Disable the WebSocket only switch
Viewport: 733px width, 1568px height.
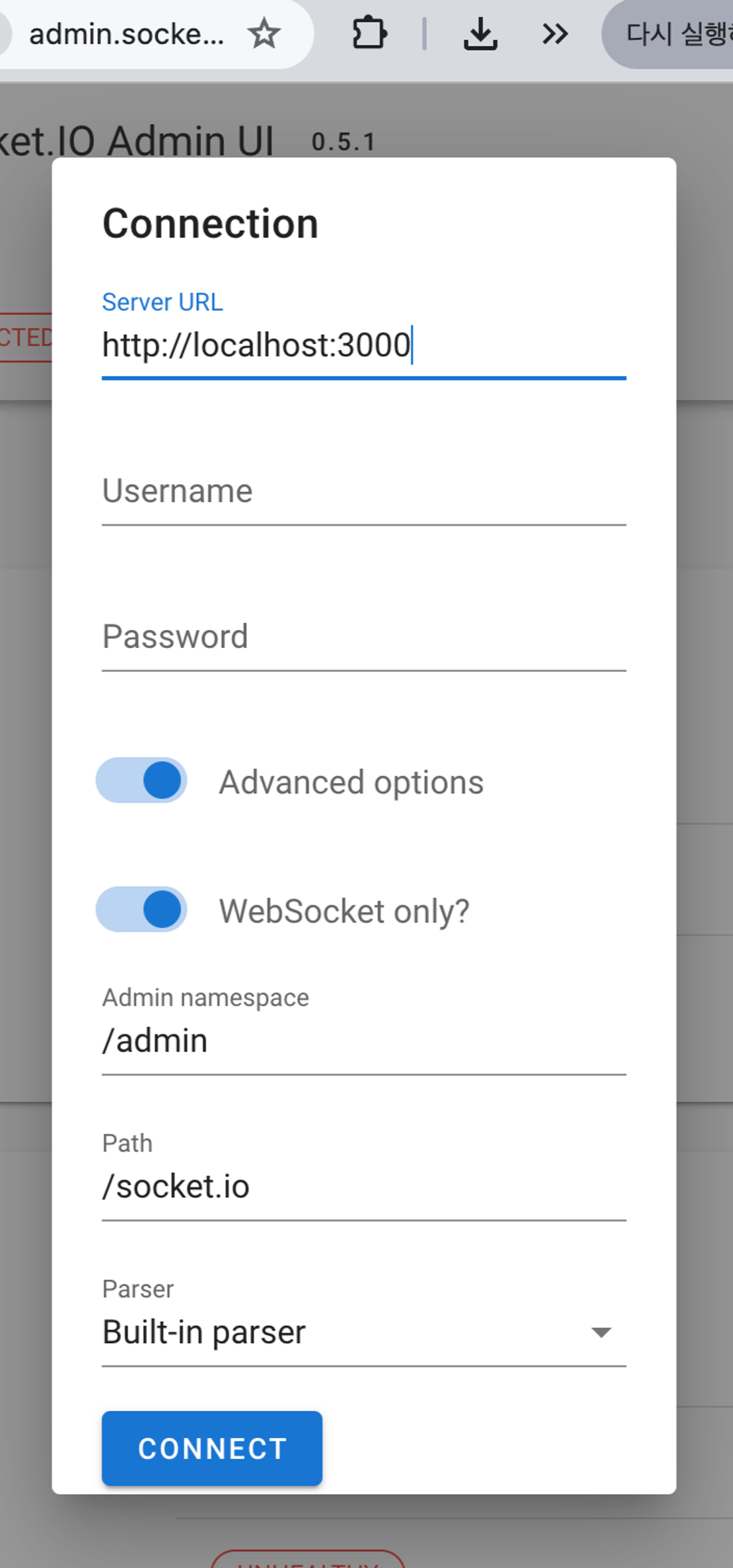coord(142,909)
